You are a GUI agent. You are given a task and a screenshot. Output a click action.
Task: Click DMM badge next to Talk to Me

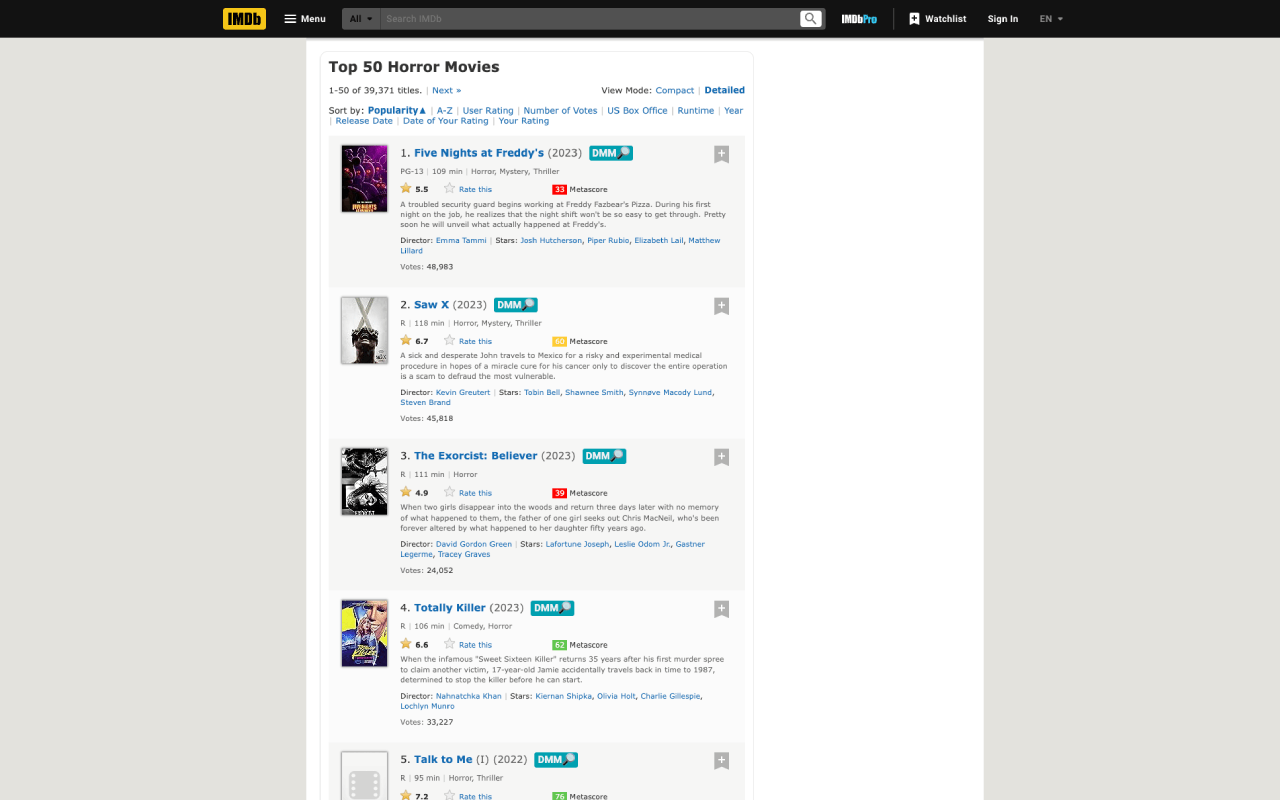557,760
